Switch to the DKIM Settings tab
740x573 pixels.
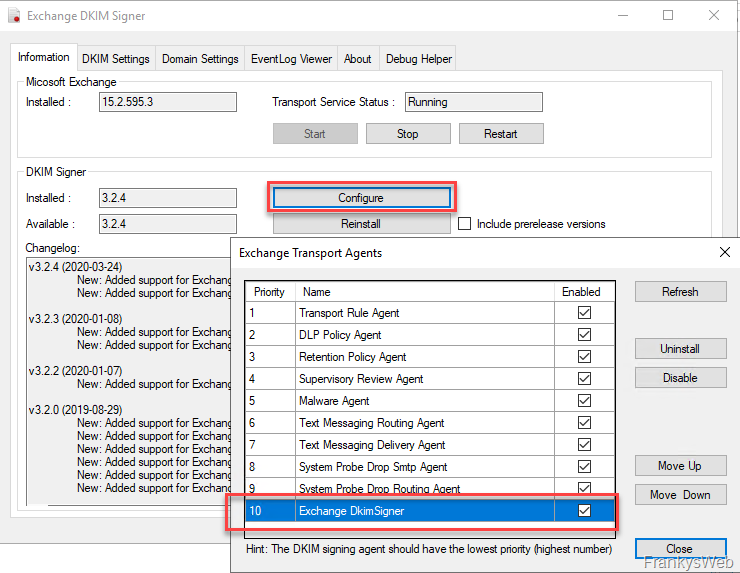coord(115,59)
